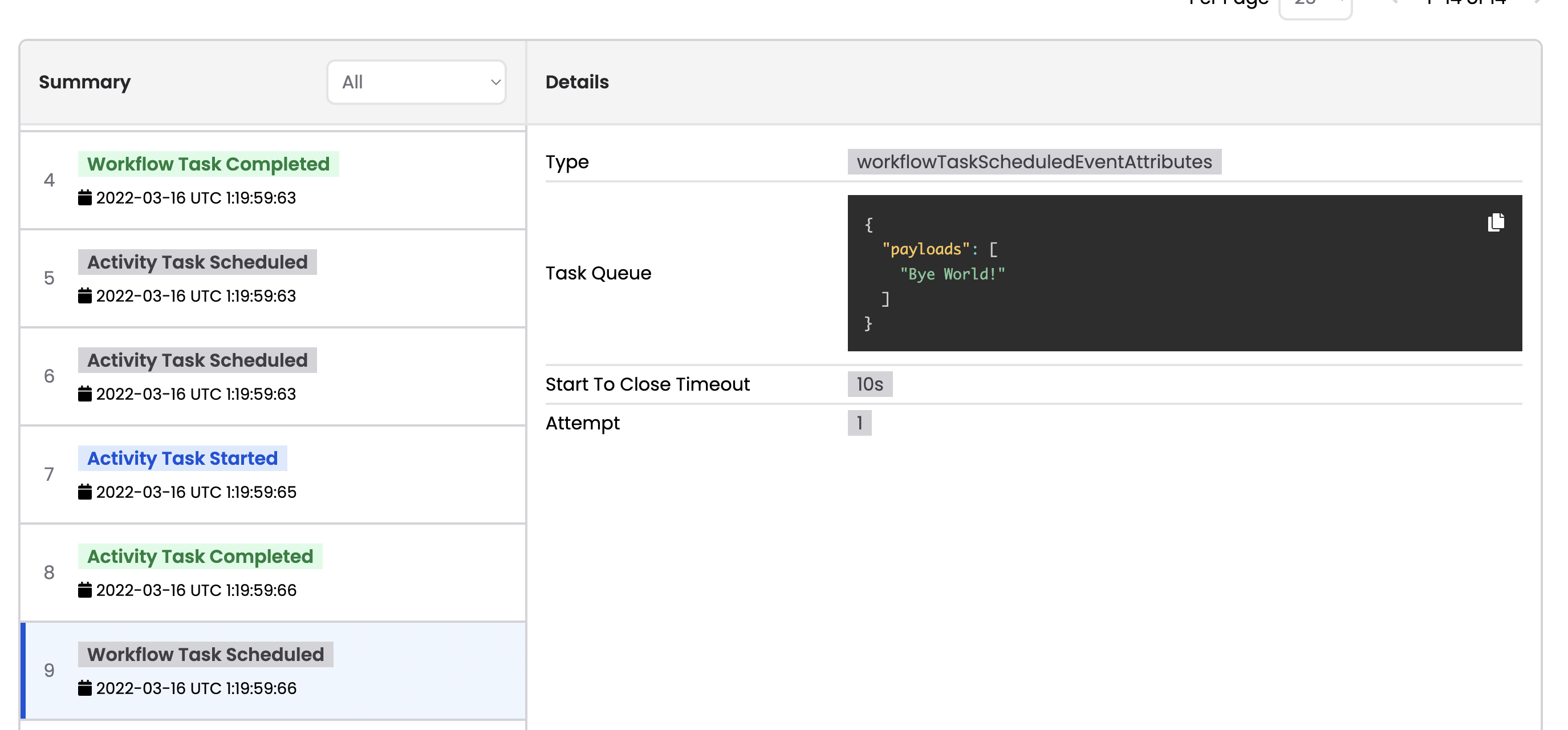Screen dimensions: 1568x730
Task: Click the calendar icon beside event 5 timestamp
Action: (85, 296)
